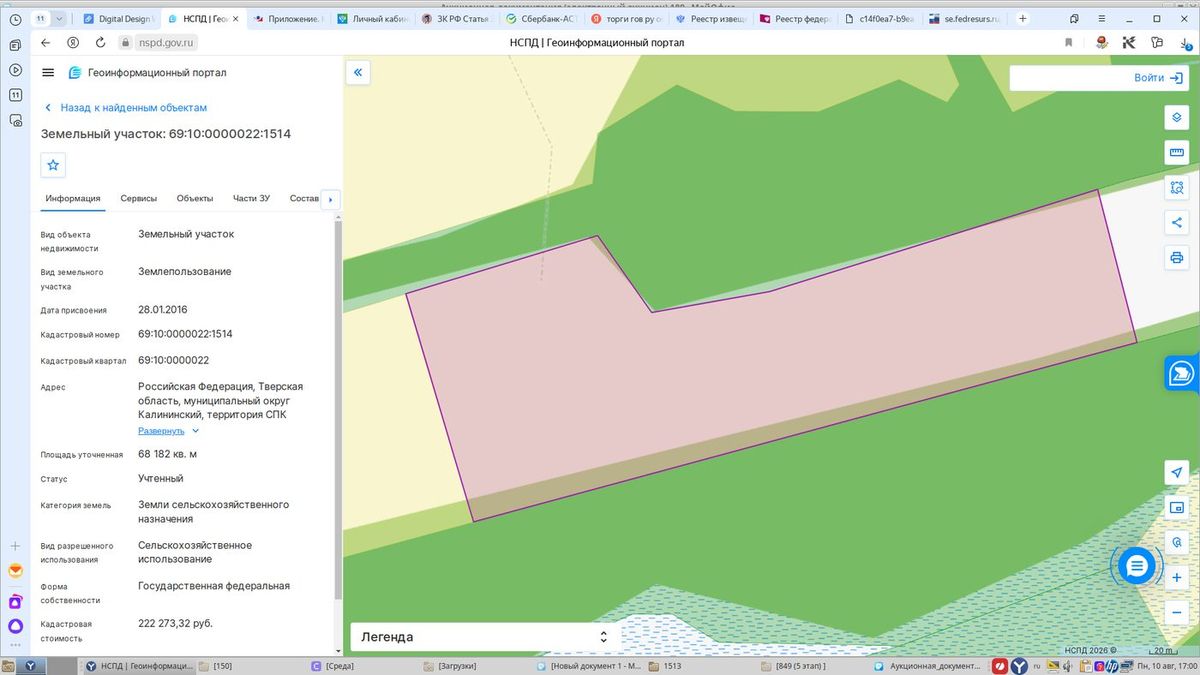Viewport: 1200px width, 675px height.
Task: Switch to the Сервисы tab
Action: click(139, 198)
